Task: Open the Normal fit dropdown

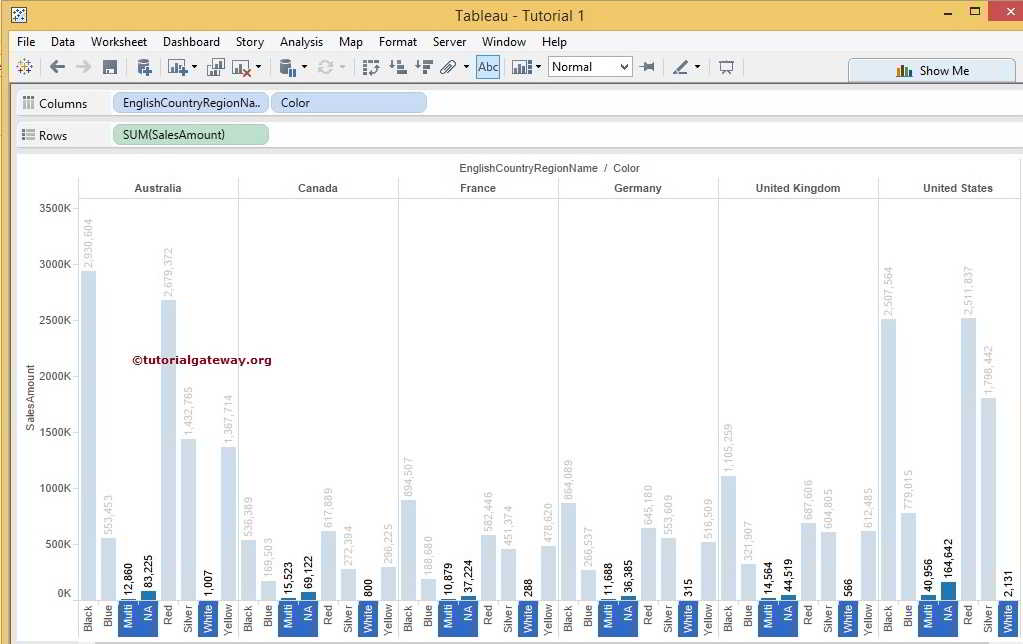Action: tap(626, 67)
